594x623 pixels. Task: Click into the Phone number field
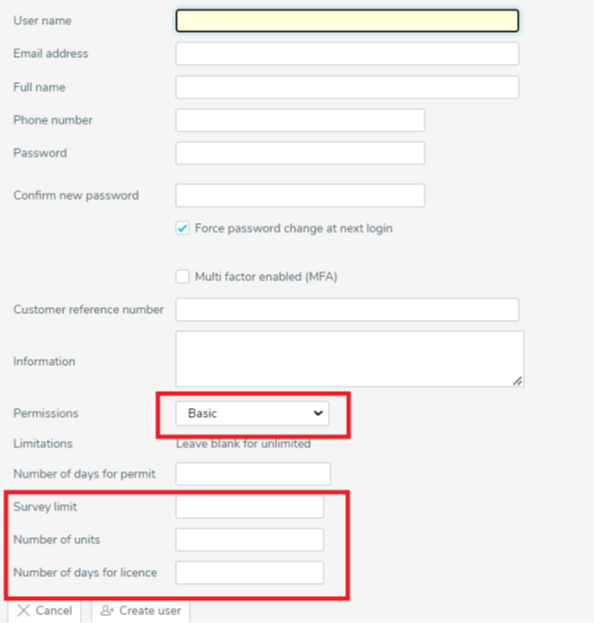(x=300, y=120)
